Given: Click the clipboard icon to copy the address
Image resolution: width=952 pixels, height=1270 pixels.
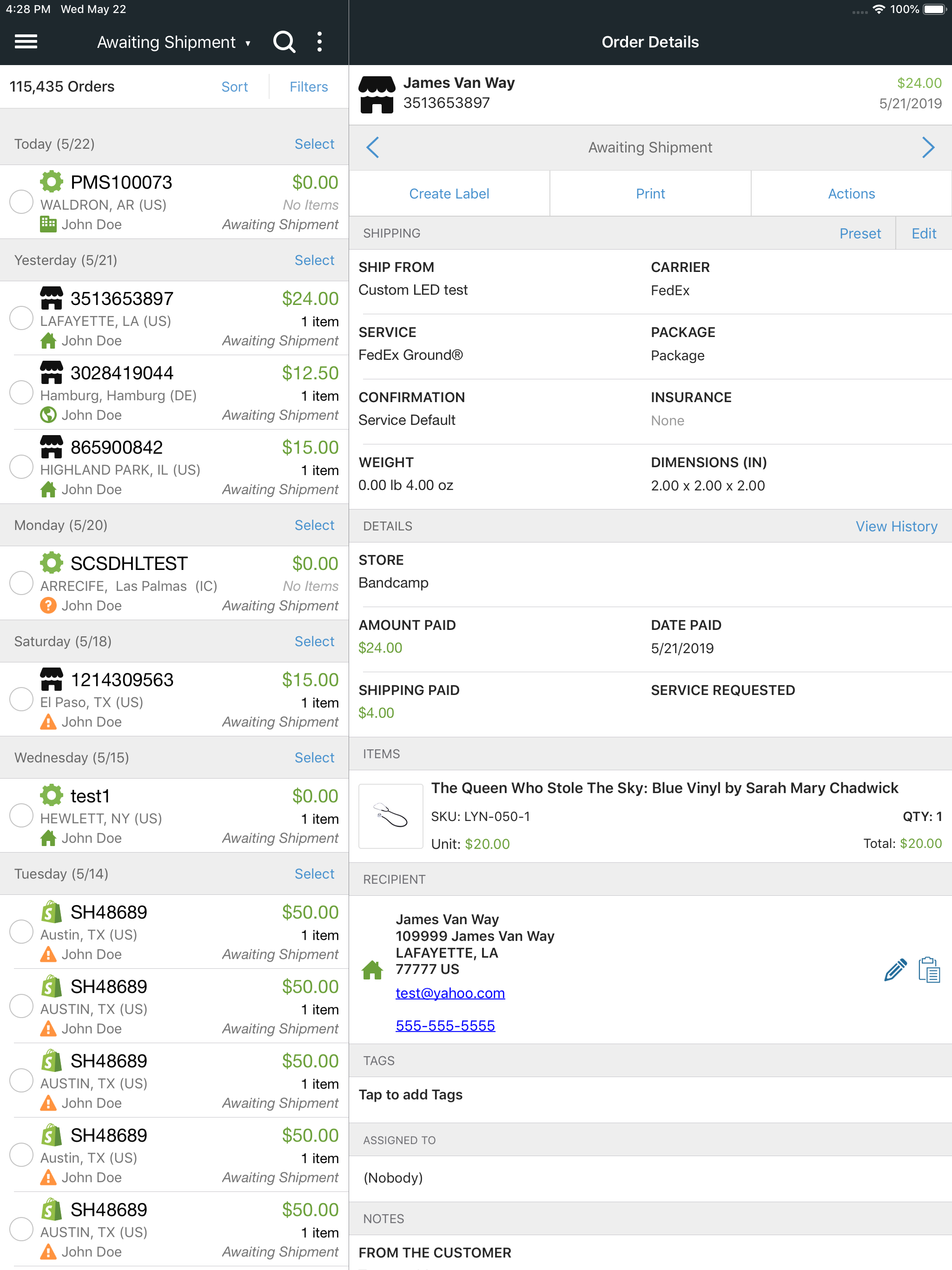Looking at the screenshot, I should tap(930, 969).
